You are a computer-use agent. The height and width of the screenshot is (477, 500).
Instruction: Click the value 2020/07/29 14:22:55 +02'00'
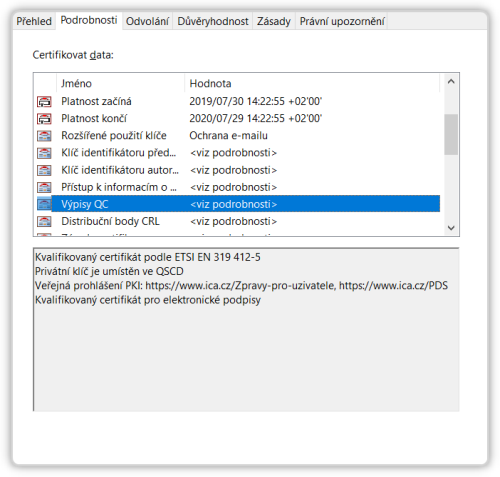[x=256, y=119]
